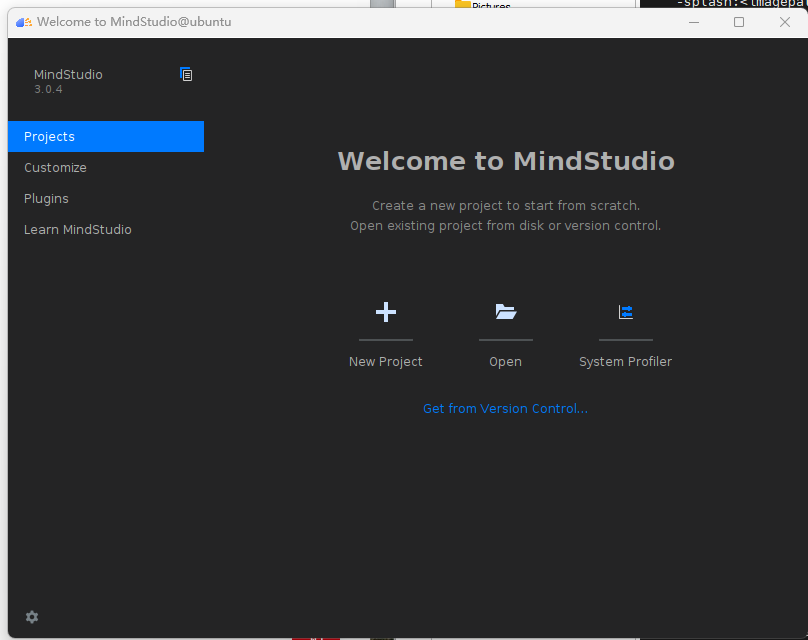Viewport: 808px width, 640px height.
Task: Minimize the Welcome to MindStudio window
Action: pos(694,22)
